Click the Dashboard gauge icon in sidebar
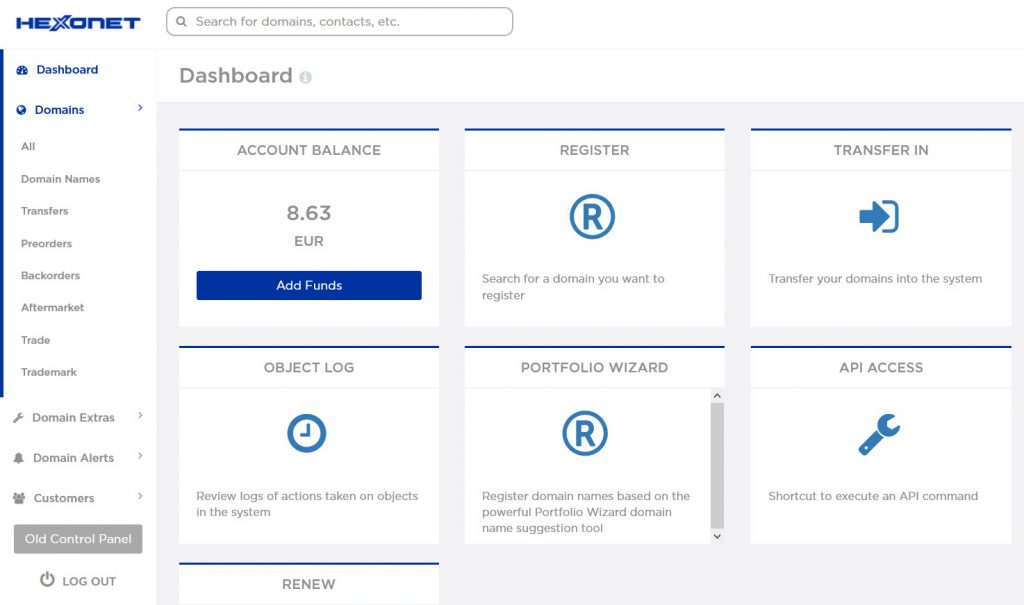Viewport: 1024px width, 605px height. (22, 70)
